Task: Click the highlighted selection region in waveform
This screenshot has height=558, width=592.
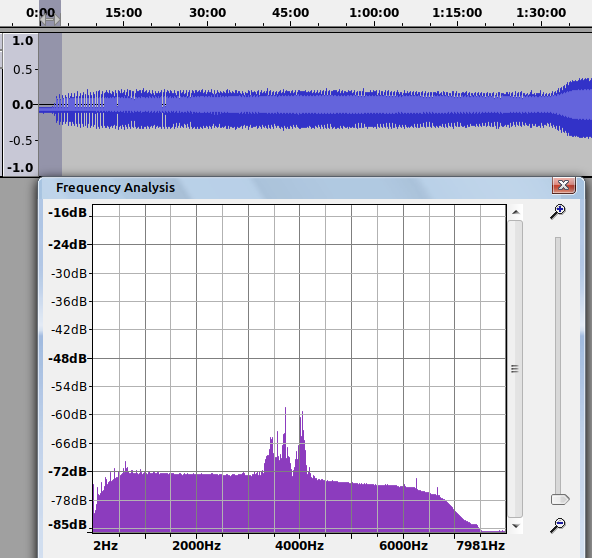Action: point(50,105)
